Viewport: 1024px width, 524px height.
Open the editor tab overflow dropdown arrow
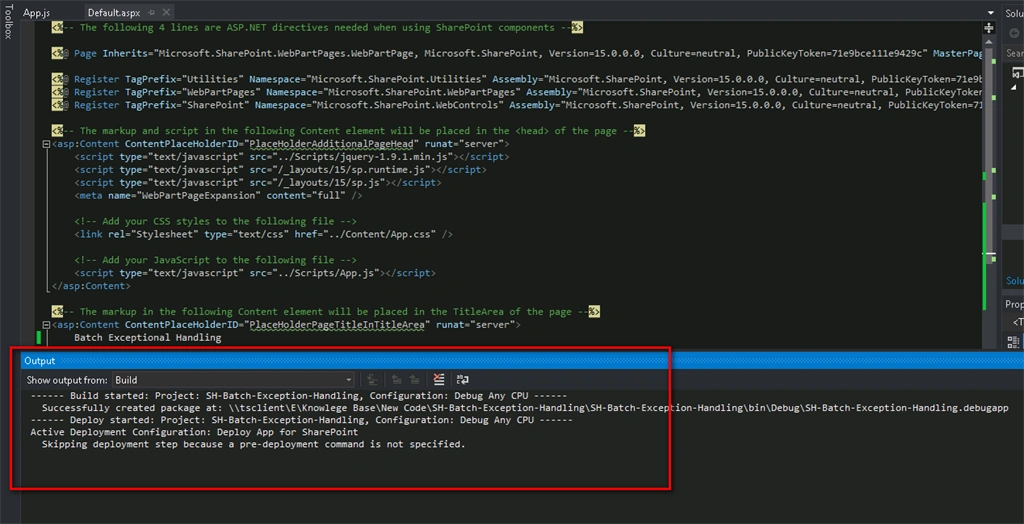(990, 12)
